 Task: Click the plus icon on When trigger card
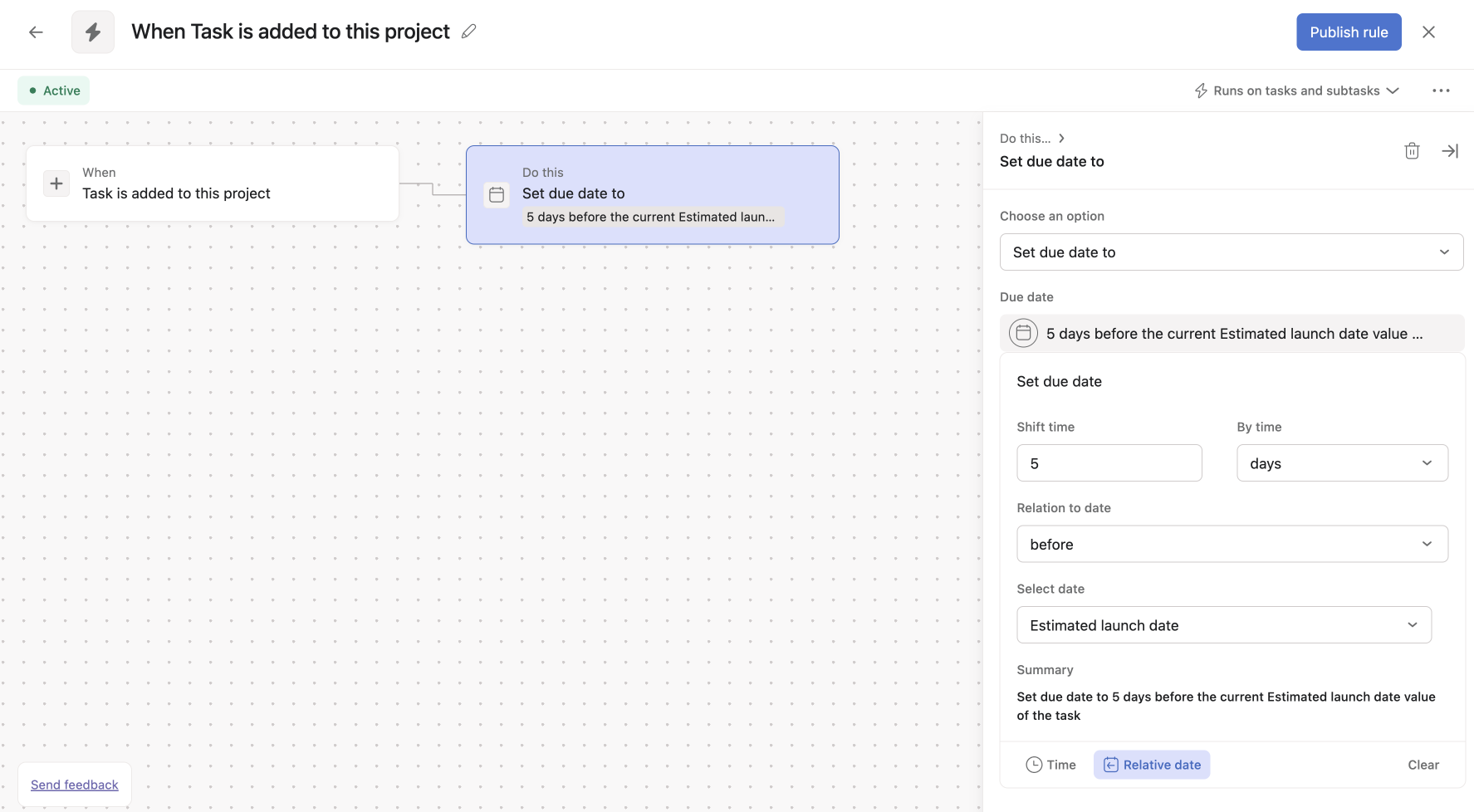coord(56,183)
